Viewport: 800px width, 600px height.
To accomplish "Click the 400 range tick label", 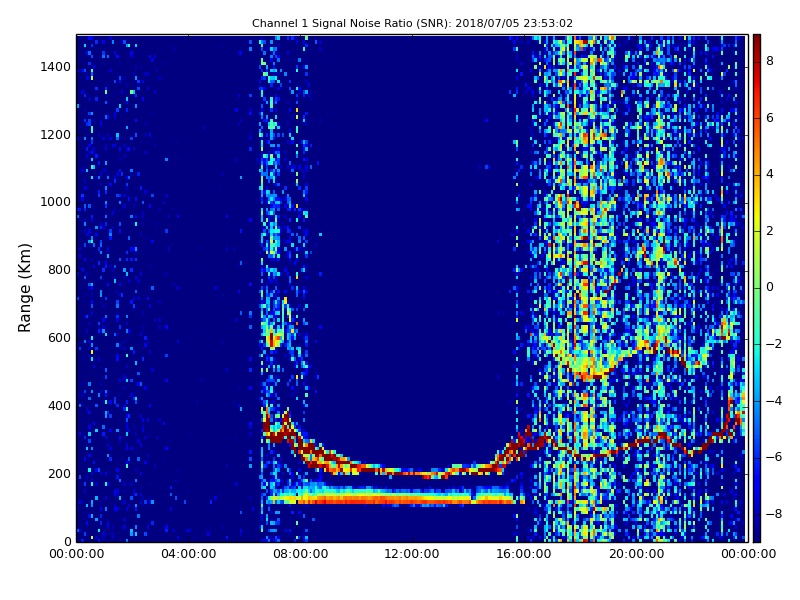I will [59, 406].
